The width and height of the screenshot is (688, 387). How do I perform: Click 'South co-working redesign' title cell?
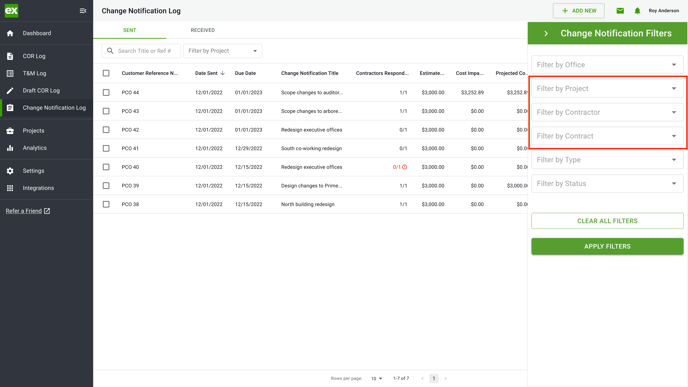click(x=311, y=148)
